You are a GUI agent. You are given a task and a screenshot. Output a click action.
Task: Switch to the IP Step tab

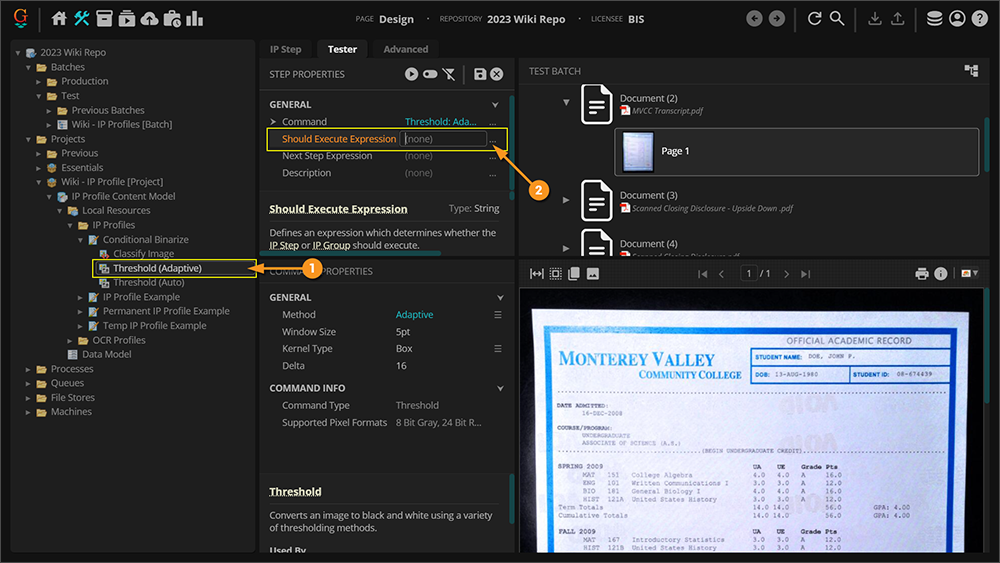pyautogui.click(x=285, y=49)
